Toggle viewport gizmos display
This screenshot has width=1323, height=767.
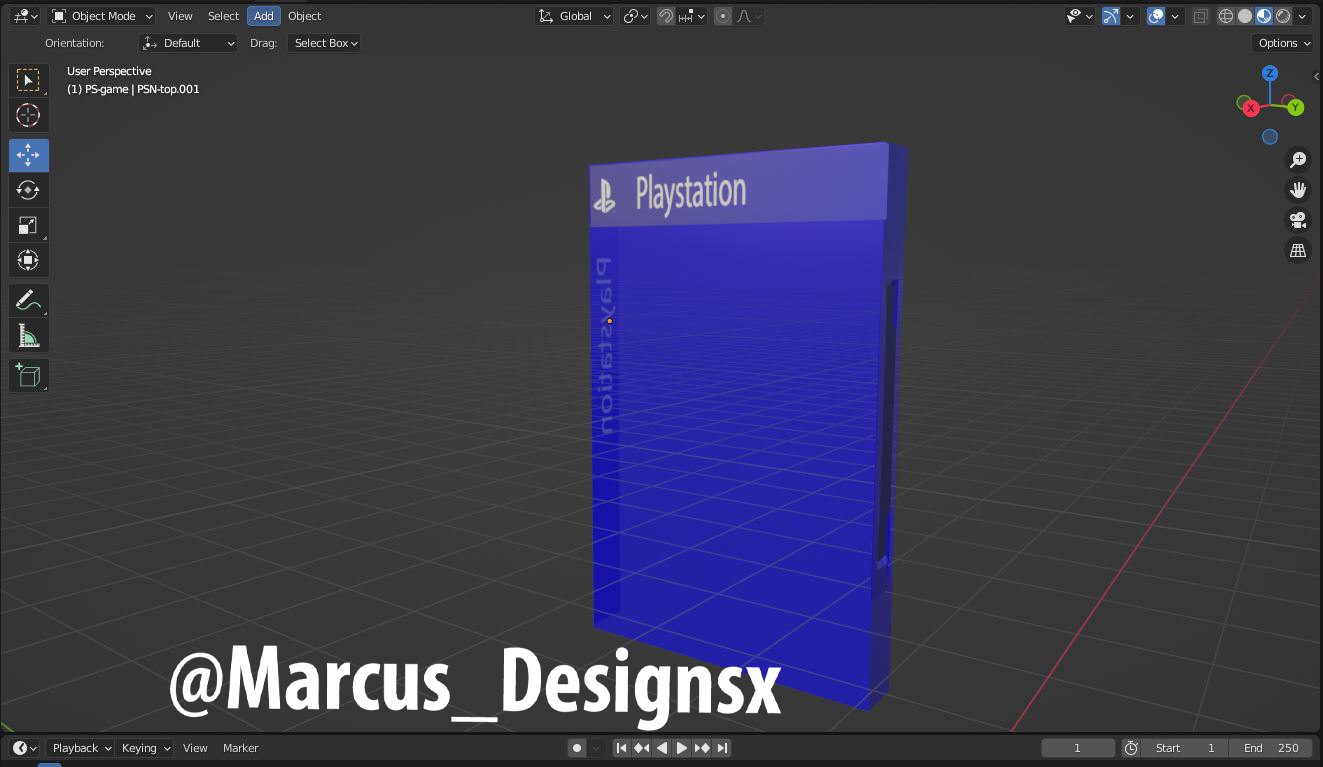(1110, 16)
